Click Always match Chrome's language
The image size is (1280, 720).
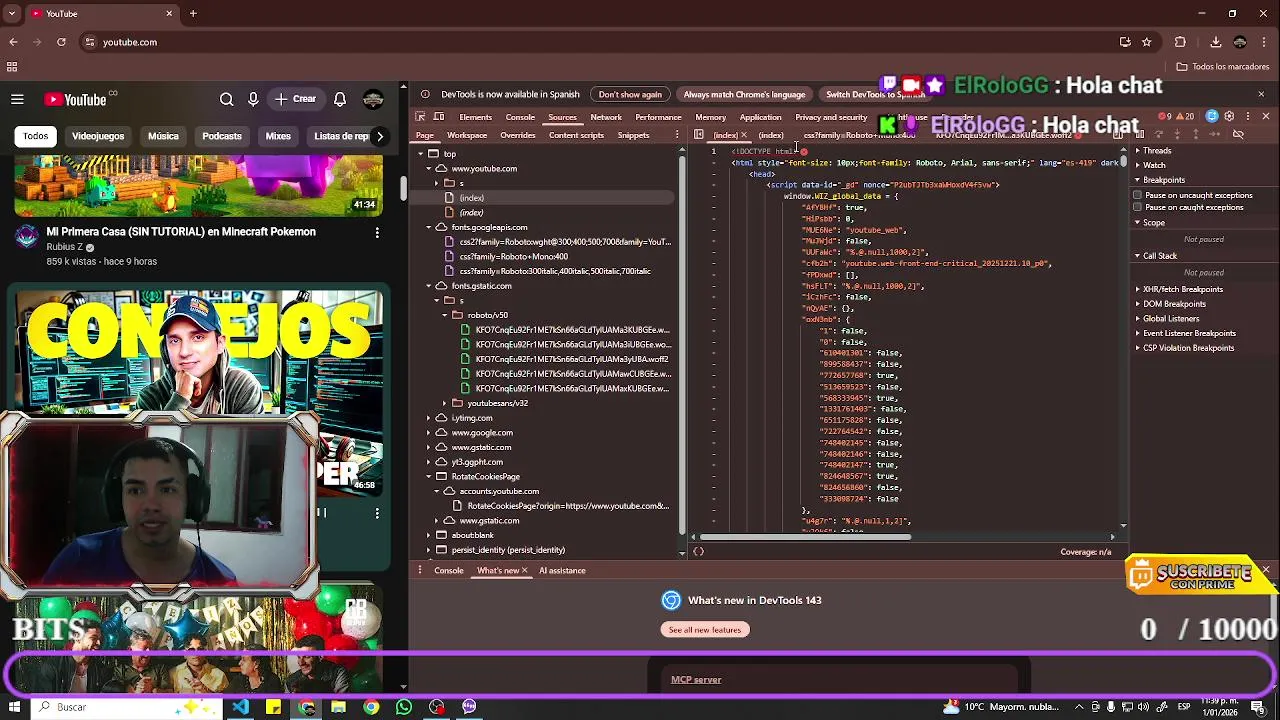(744, 94)
